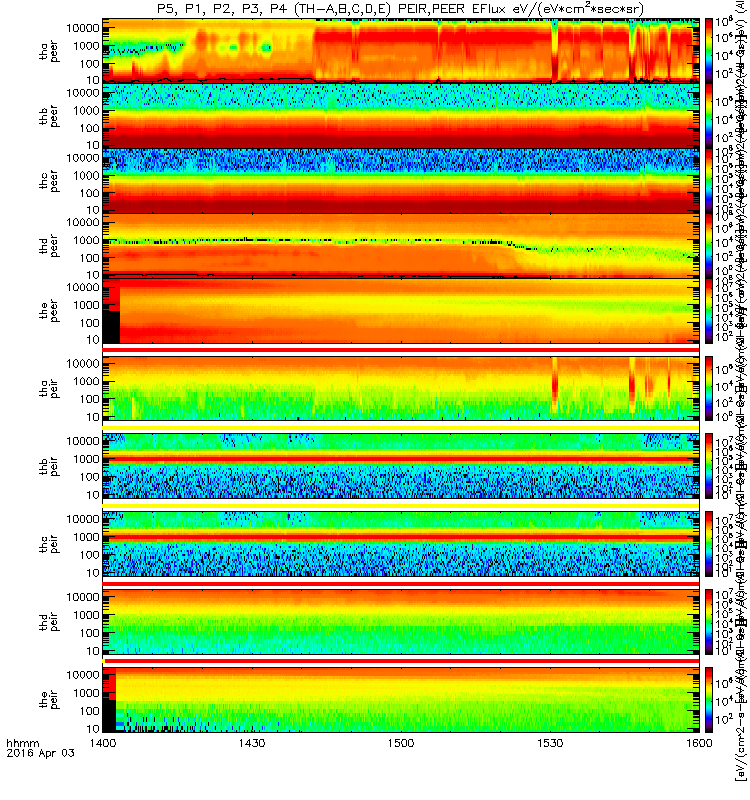Click the 1000 tick of the peir panel

[86, 693]
